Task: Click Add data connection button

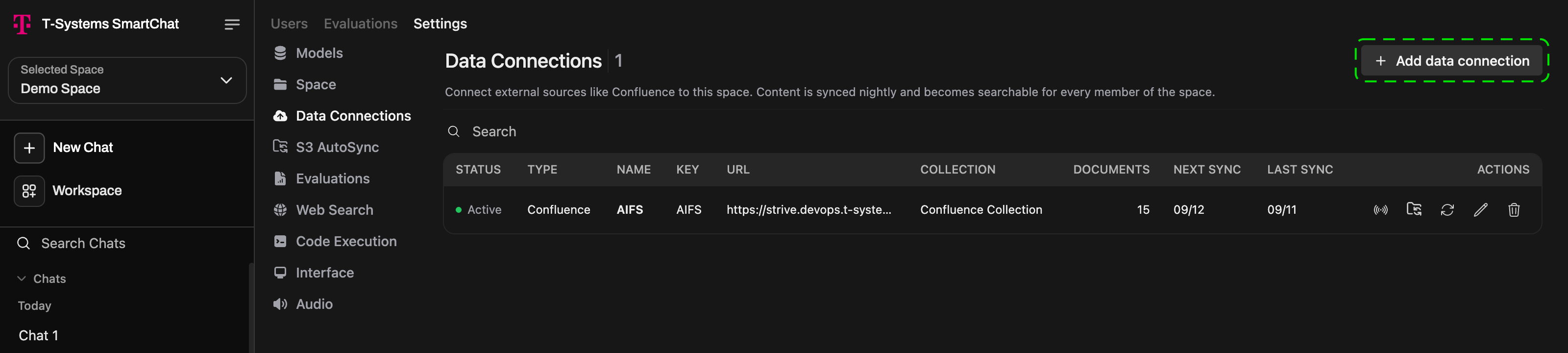Action: coord(1452,61)
